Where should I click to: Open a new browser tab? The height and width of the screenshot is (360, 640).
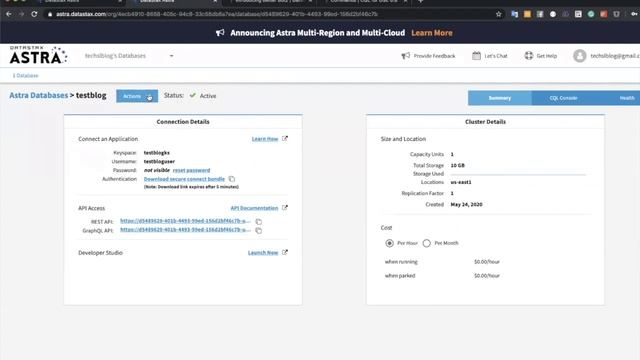[x=420, y=2]
